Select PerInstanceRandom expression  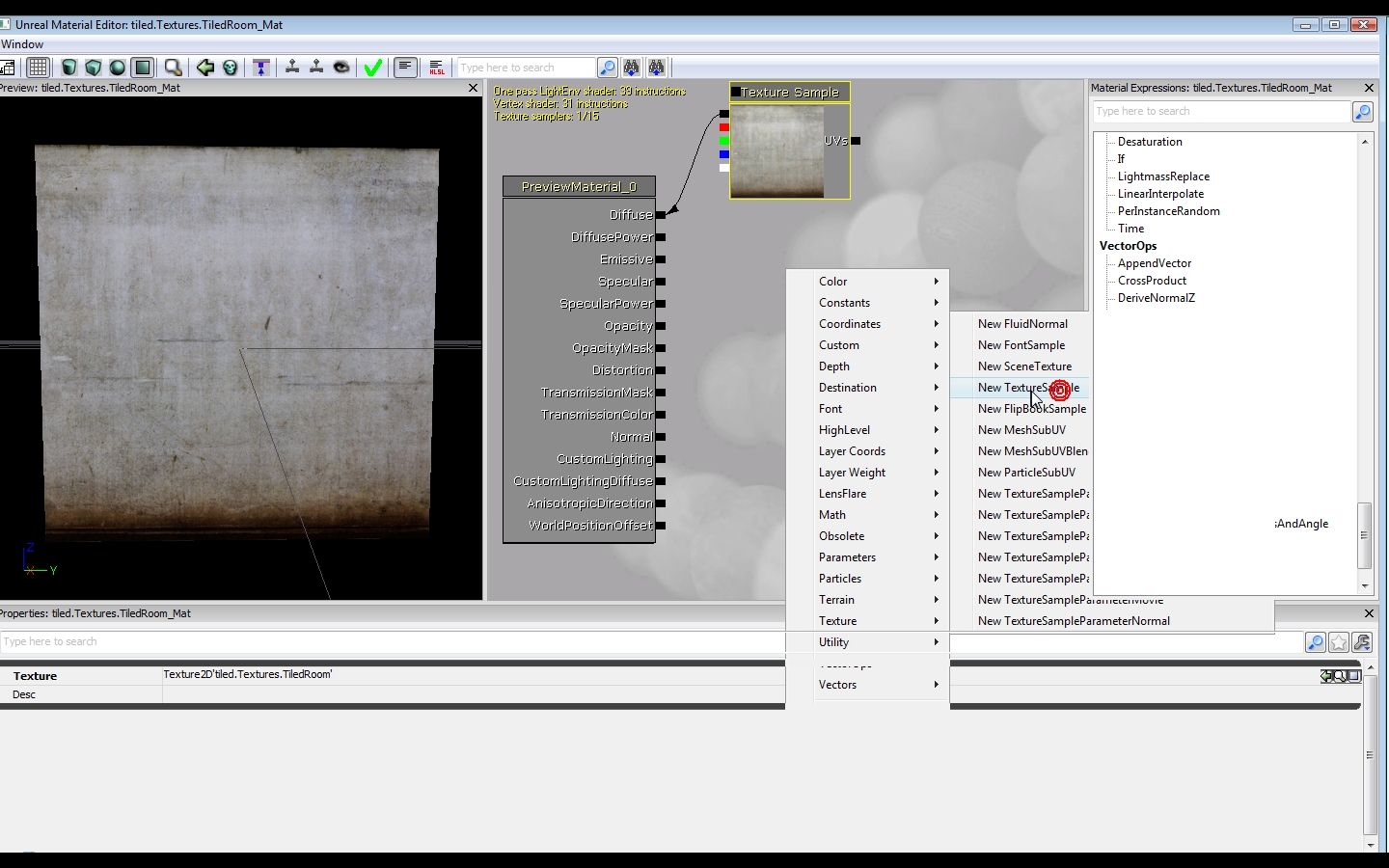click(x=1168, y=211)
